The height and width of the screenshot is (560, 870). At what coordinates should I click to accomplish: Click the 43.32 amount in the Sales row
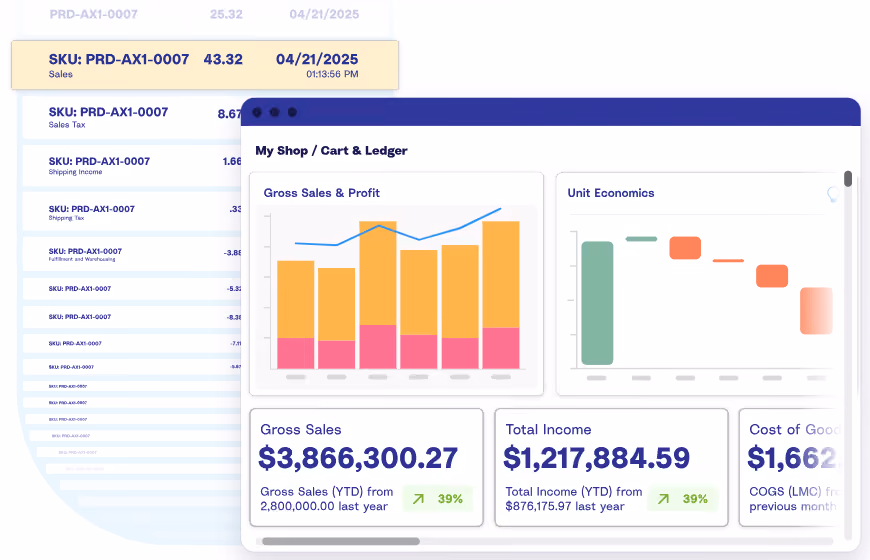[x=223, y=59]
